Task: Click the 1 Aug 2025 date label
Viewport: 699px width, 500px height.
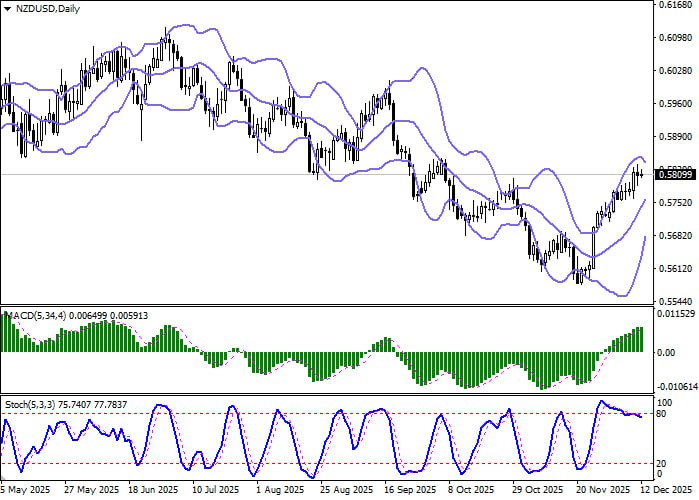Action: tap(280, 491)
